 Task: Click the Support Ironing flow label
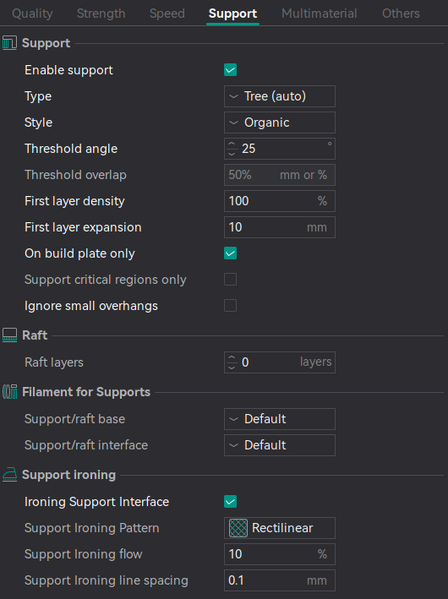(x=83, y=554)
